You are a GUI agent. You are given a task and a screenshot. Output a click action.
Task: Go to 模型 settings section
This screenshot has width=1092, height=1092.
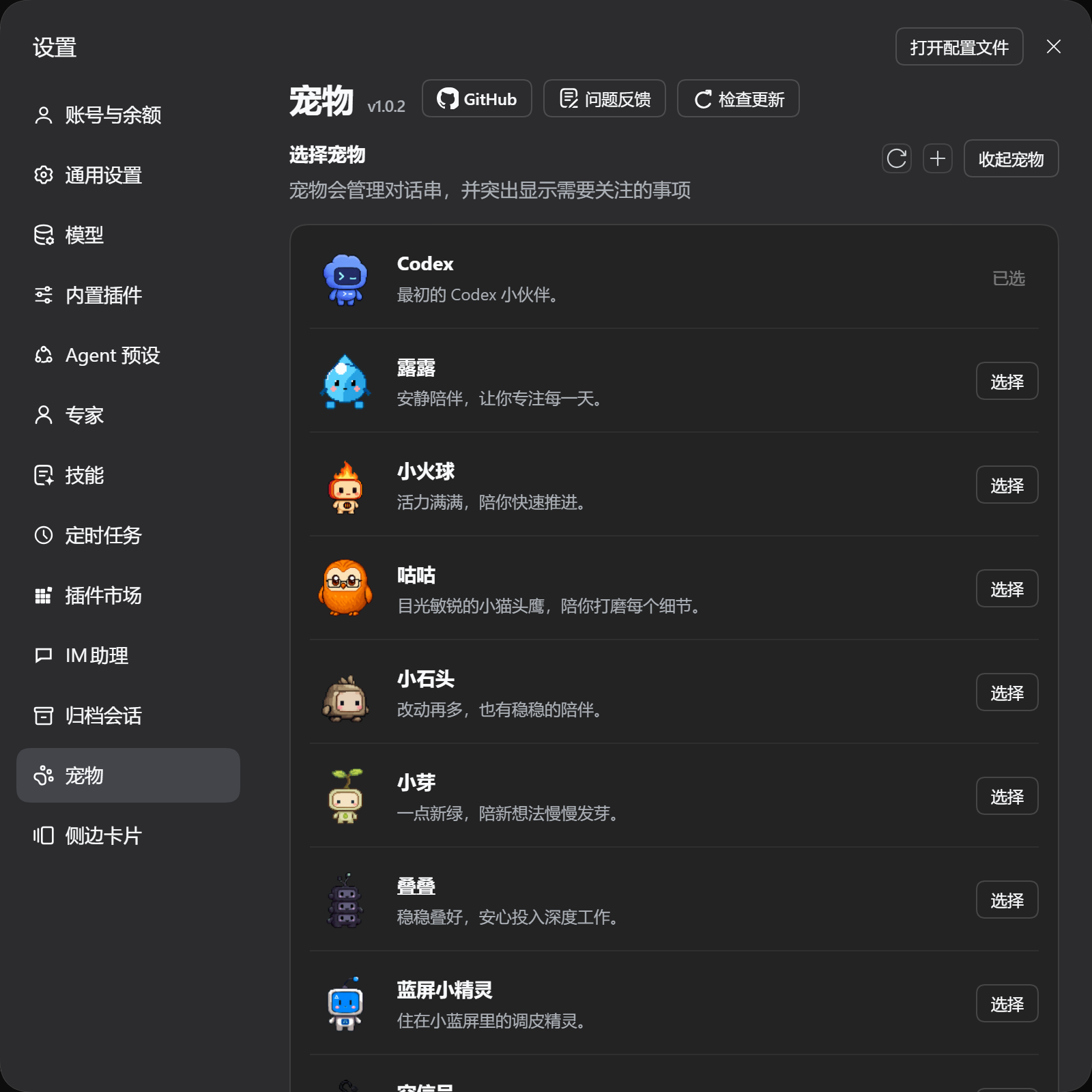click(x=128, y=235)
